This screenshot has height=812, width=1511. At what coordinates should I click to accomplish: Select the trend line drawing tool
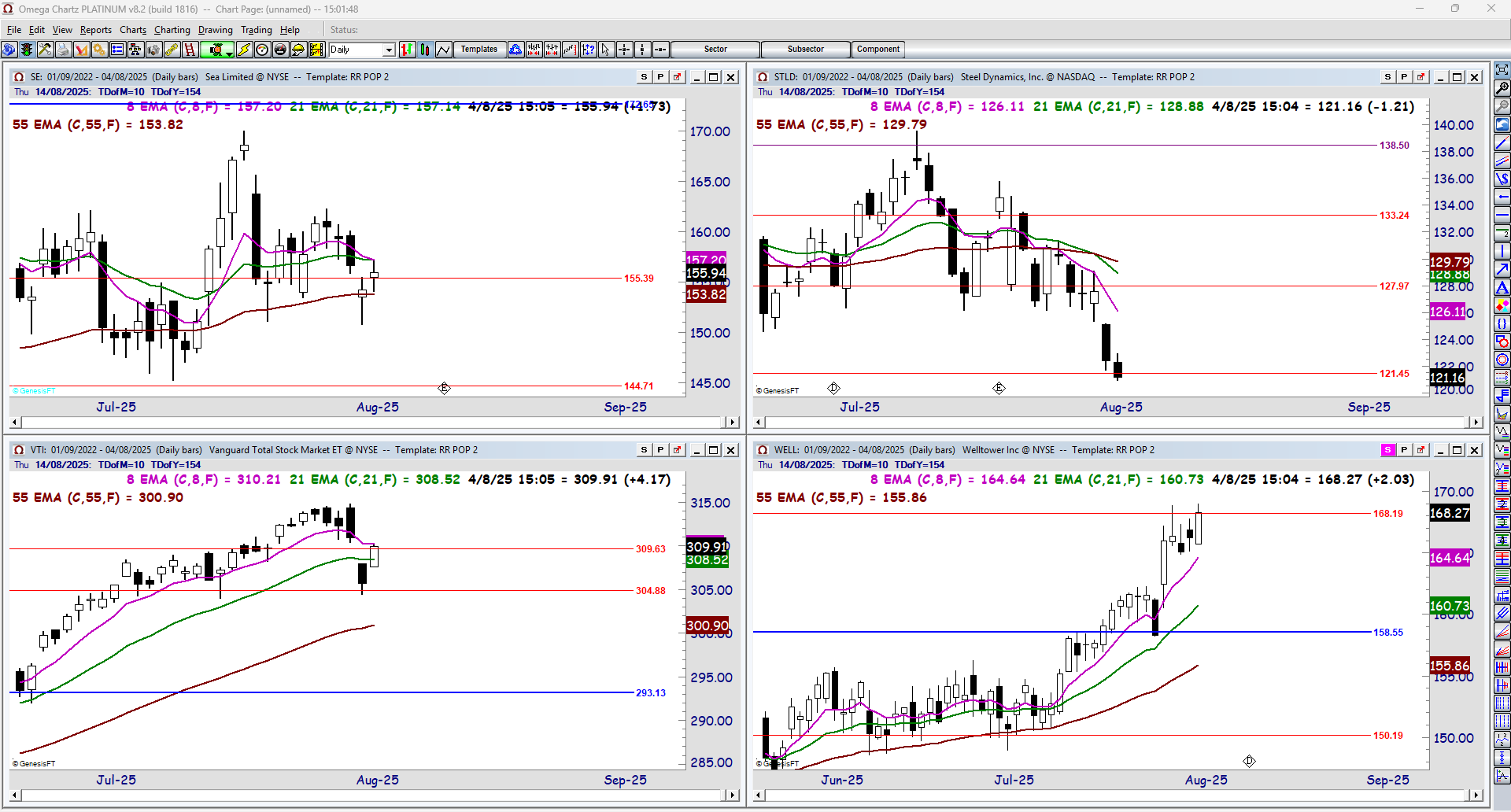pyautogui.click(x=1502, y=143)
